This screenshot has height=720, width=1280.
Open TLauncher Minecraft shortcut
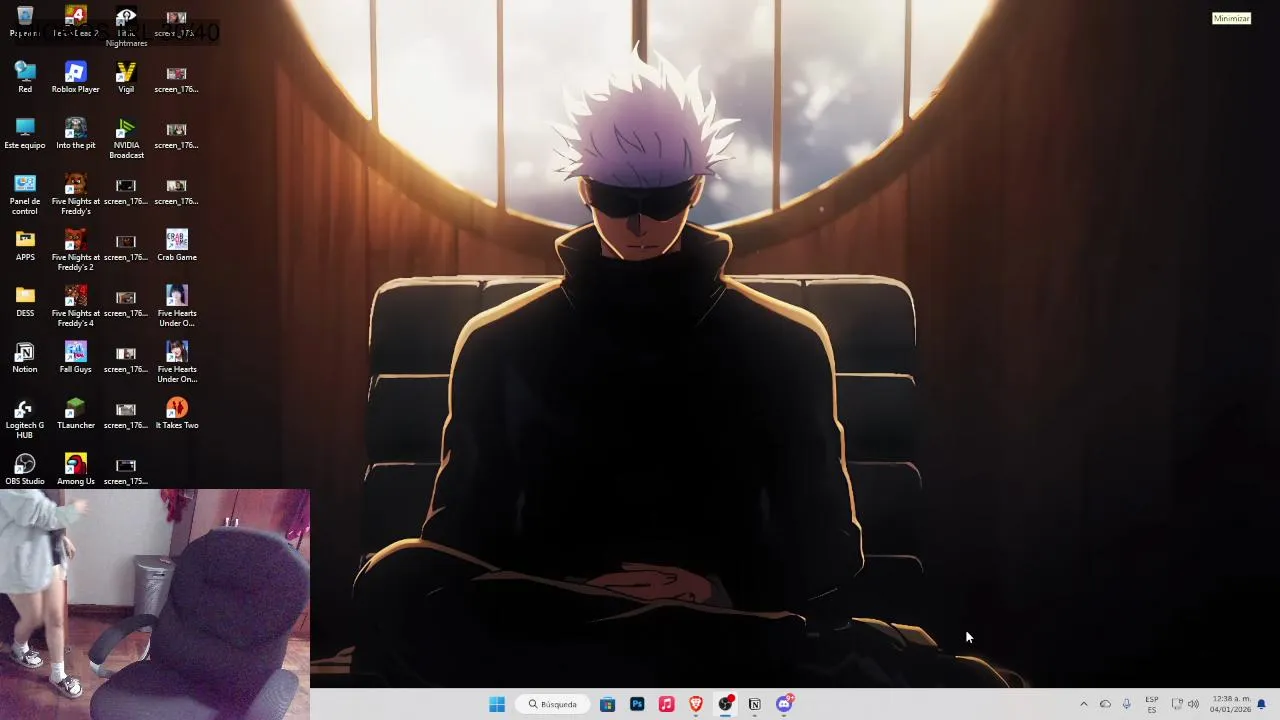tap(76, 414)
